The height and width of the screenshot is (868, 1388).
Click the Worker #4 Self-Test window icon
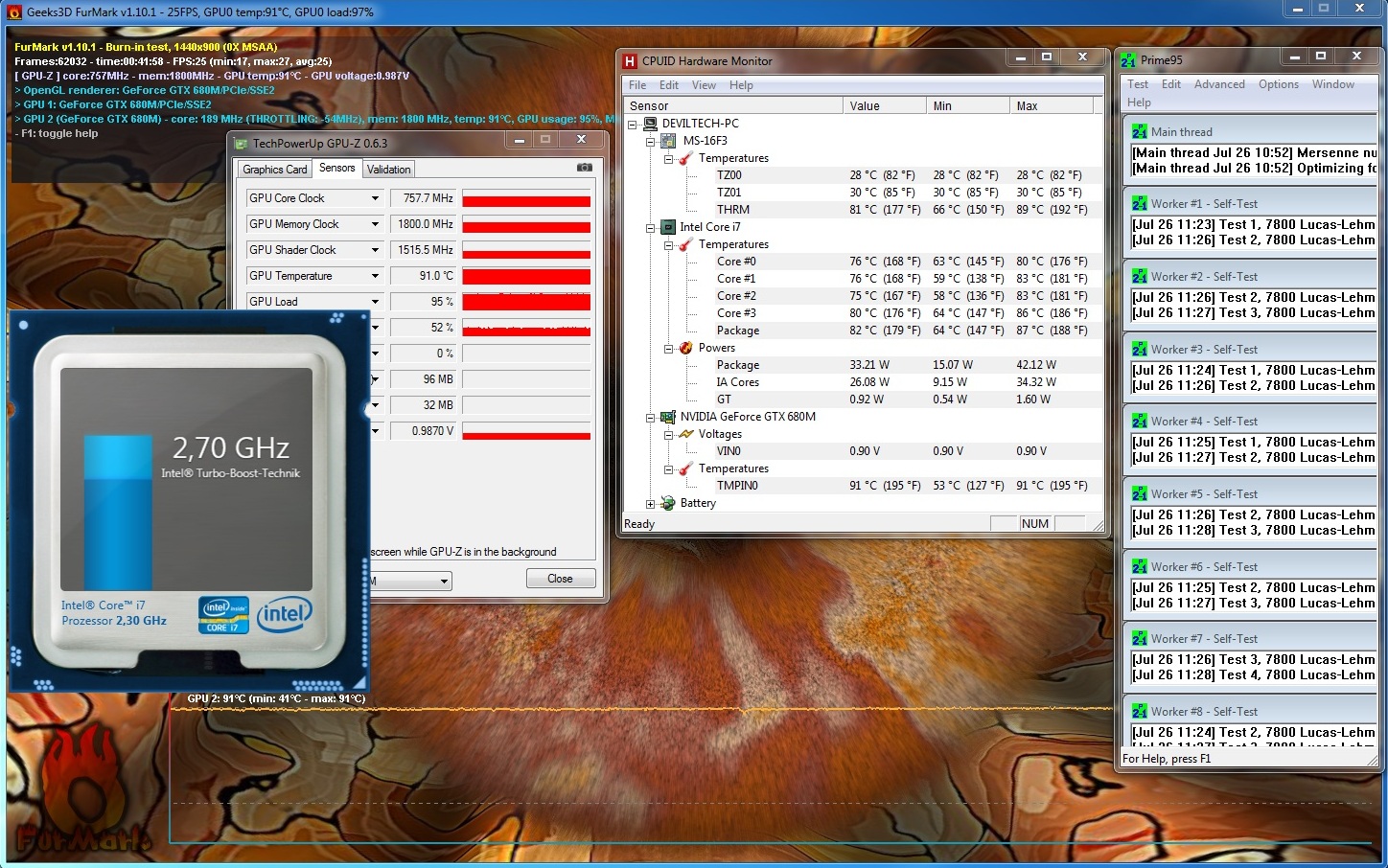click(1140, 421)
